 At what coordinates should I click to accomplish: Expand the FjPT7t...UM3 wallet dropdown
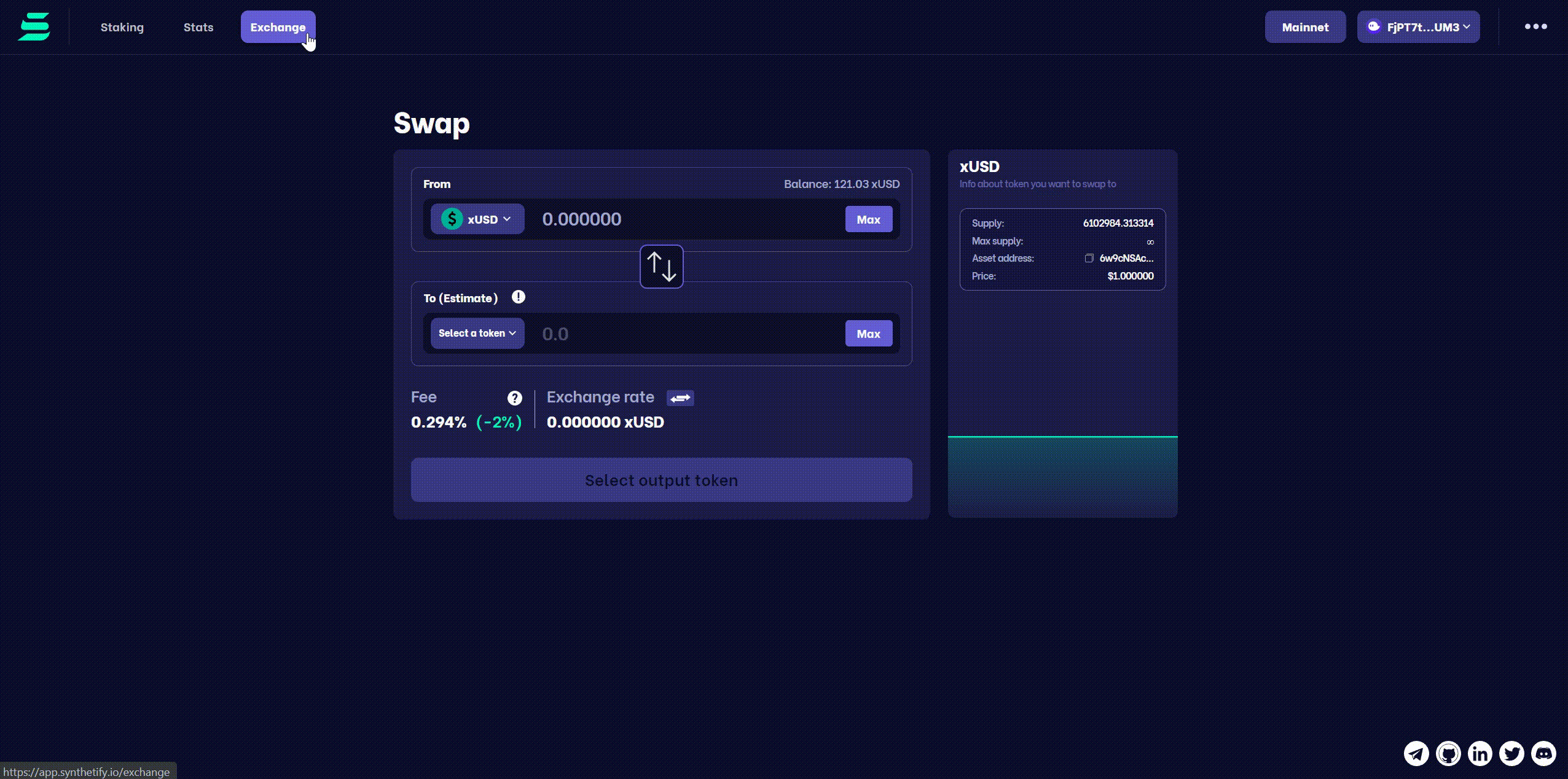click(x=1418, y=27)
